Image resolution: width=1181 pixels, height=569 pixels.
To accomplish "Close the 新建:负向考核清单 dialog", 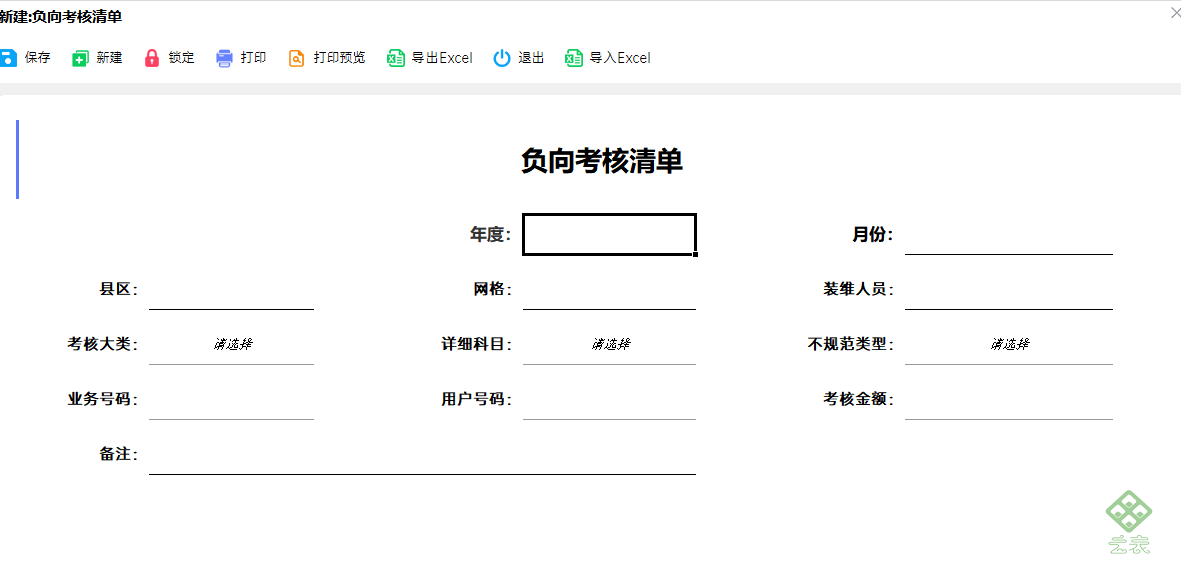I will click(1175, 13).
